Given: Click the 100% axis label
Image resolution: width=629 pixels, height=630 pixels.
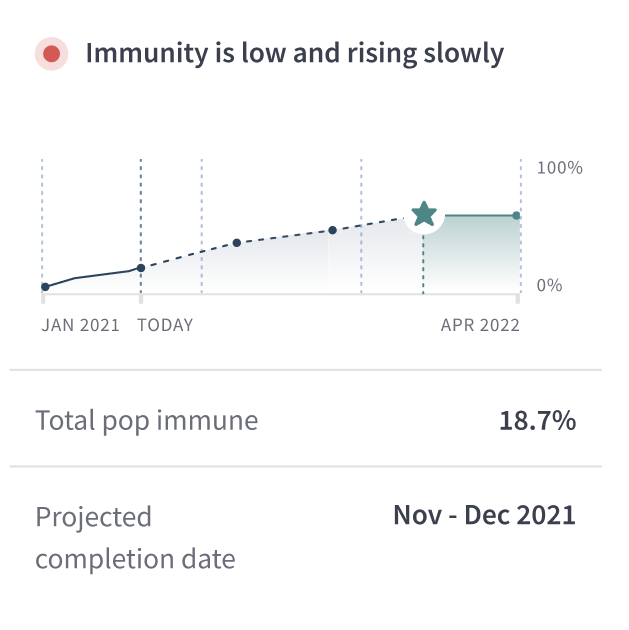Looking at the screenshot, I should (x=559, y=168).
